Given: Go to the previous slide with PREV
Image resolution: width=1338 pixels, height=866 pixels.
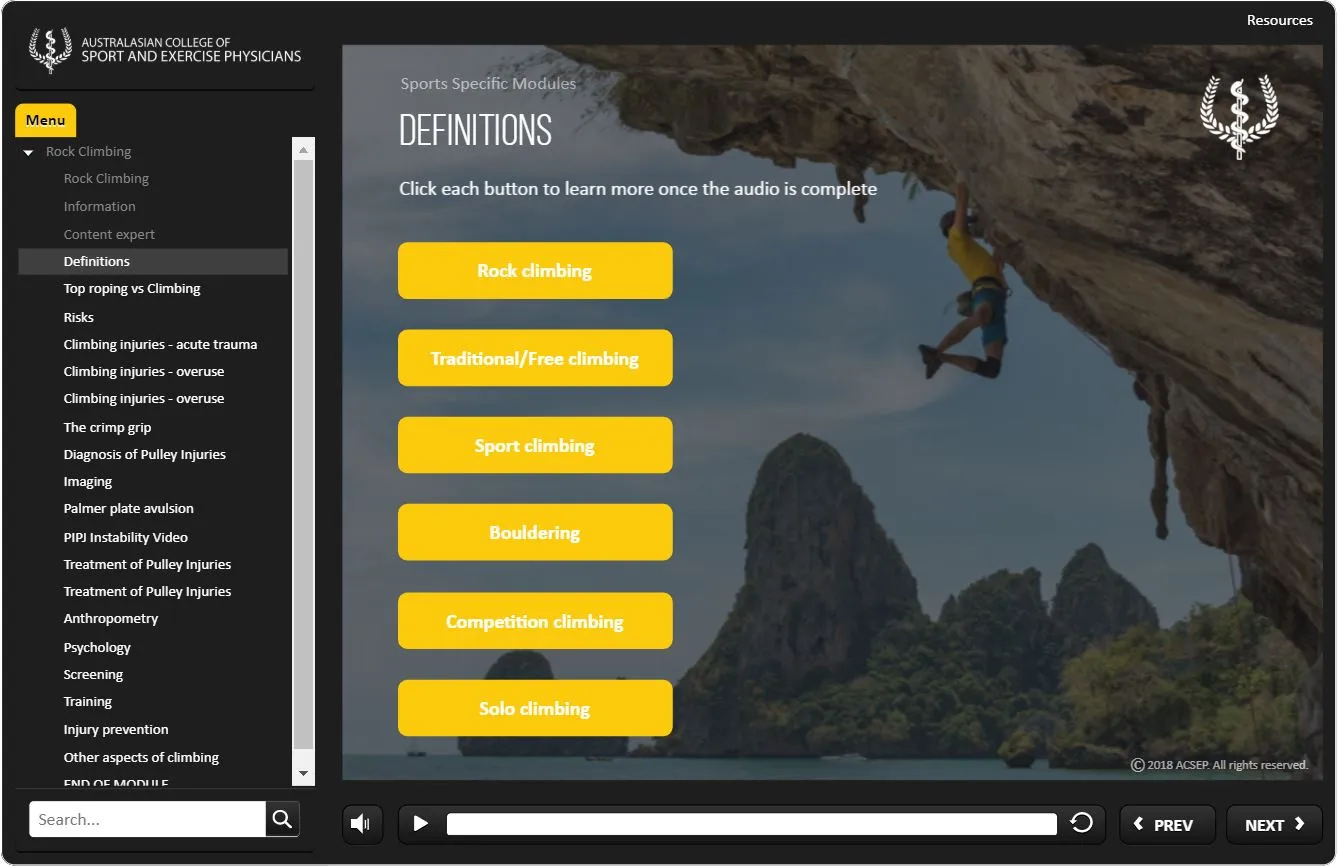Looking at the screenshot, I should click(x=1167, y=825).
